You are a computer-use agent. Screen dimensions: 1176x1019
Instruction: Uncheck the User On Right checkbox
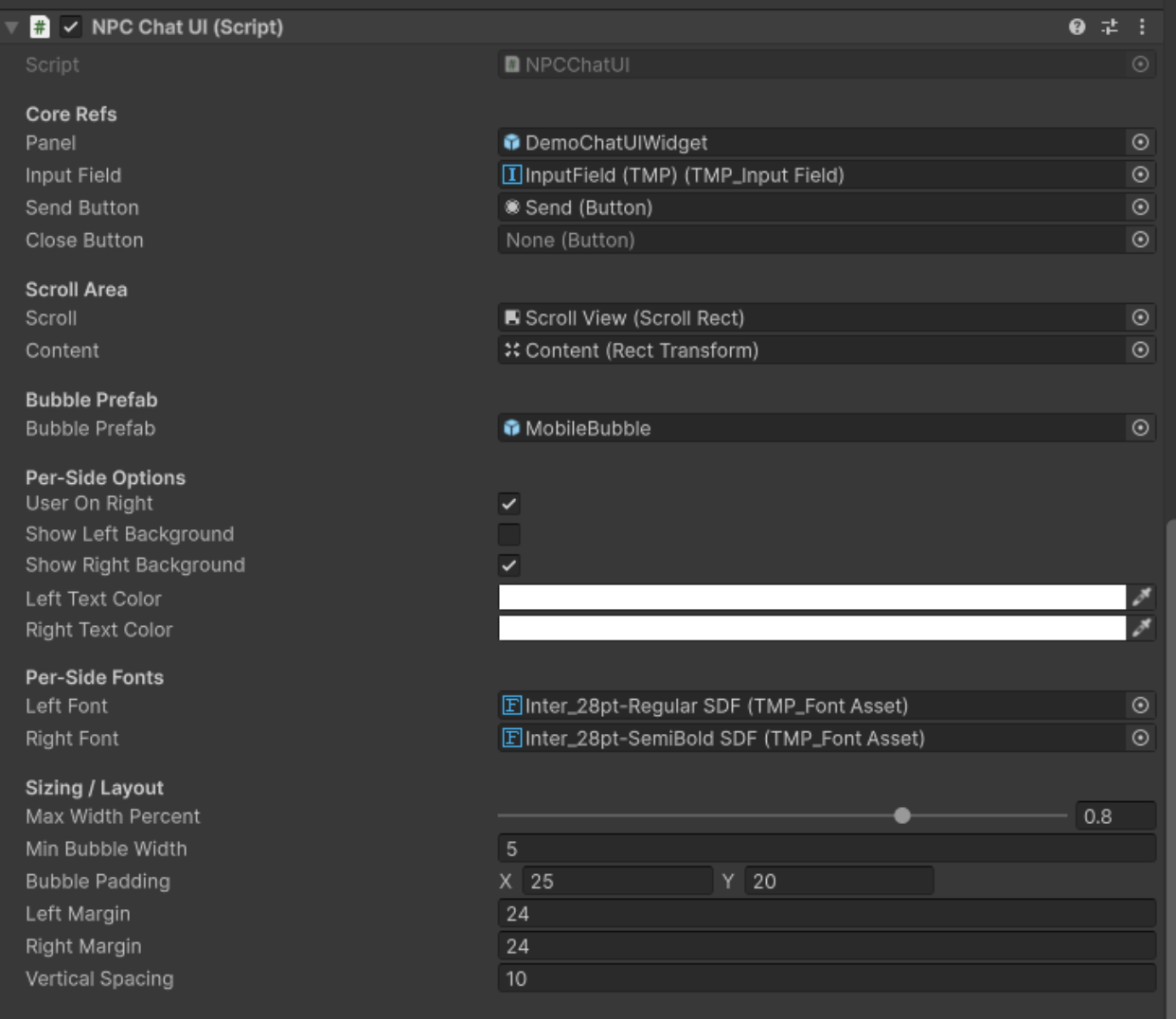click(508, 503)
